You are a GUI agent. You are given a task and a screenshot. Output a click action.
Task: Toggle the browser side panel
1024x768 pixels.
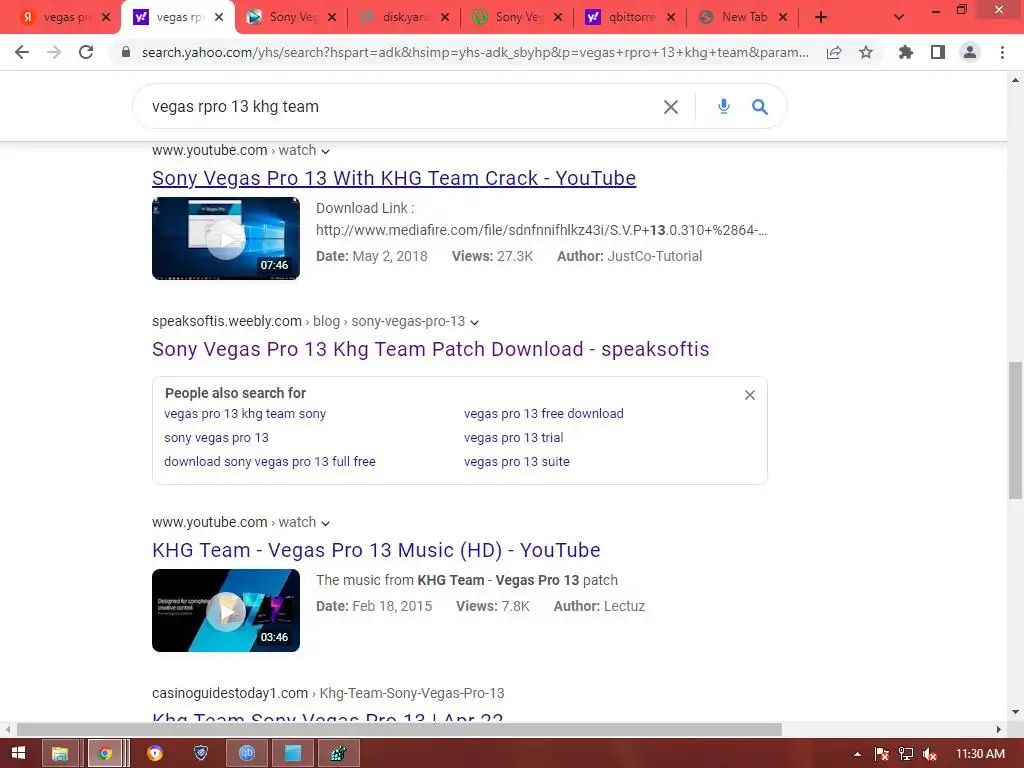[x=938, y=52]
